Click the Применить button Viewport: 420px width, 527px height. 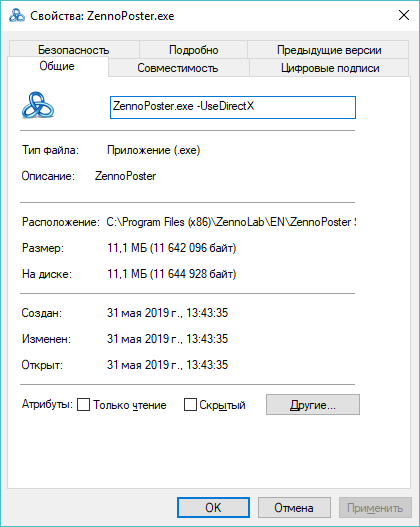[x=375, y=508]
